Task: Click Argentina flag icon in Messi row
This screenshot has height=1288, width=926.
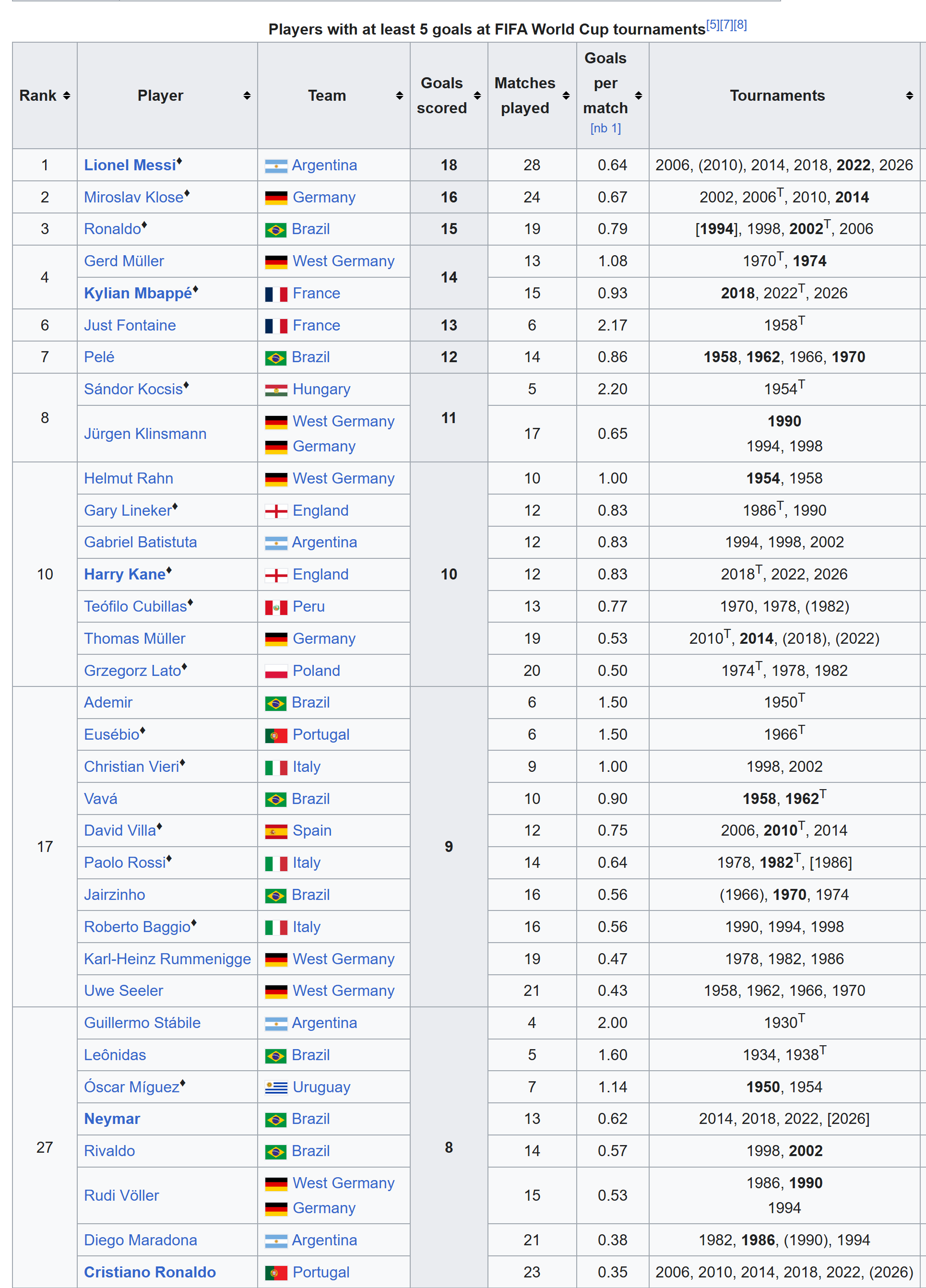Action: [x=276, y=166]
